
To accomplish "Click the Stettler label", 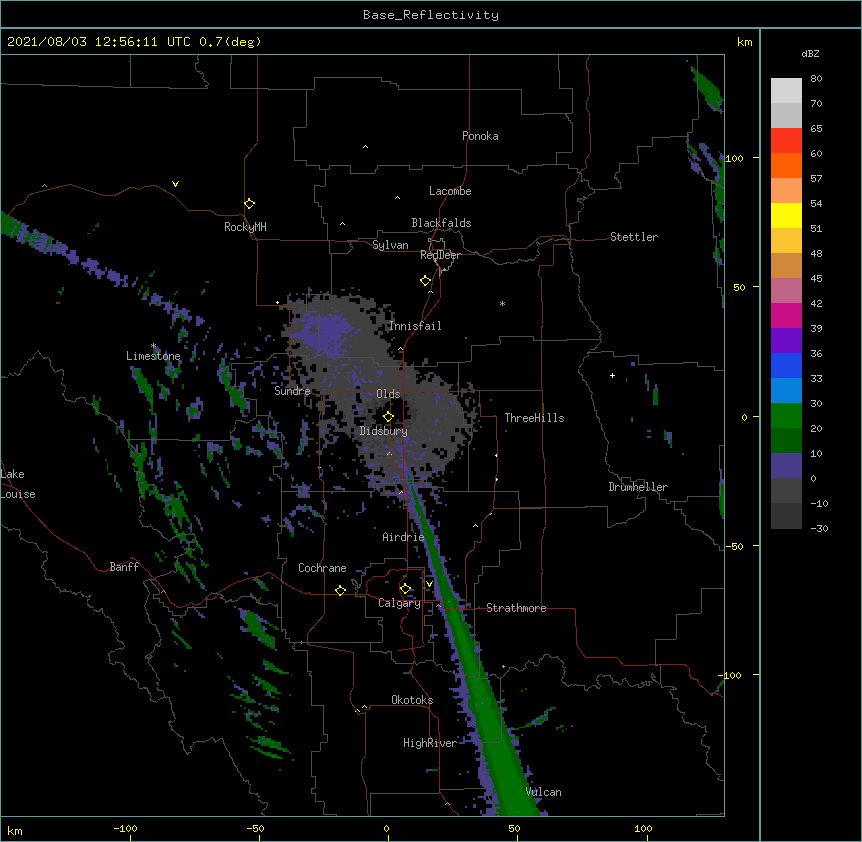I will pos(634,237).
